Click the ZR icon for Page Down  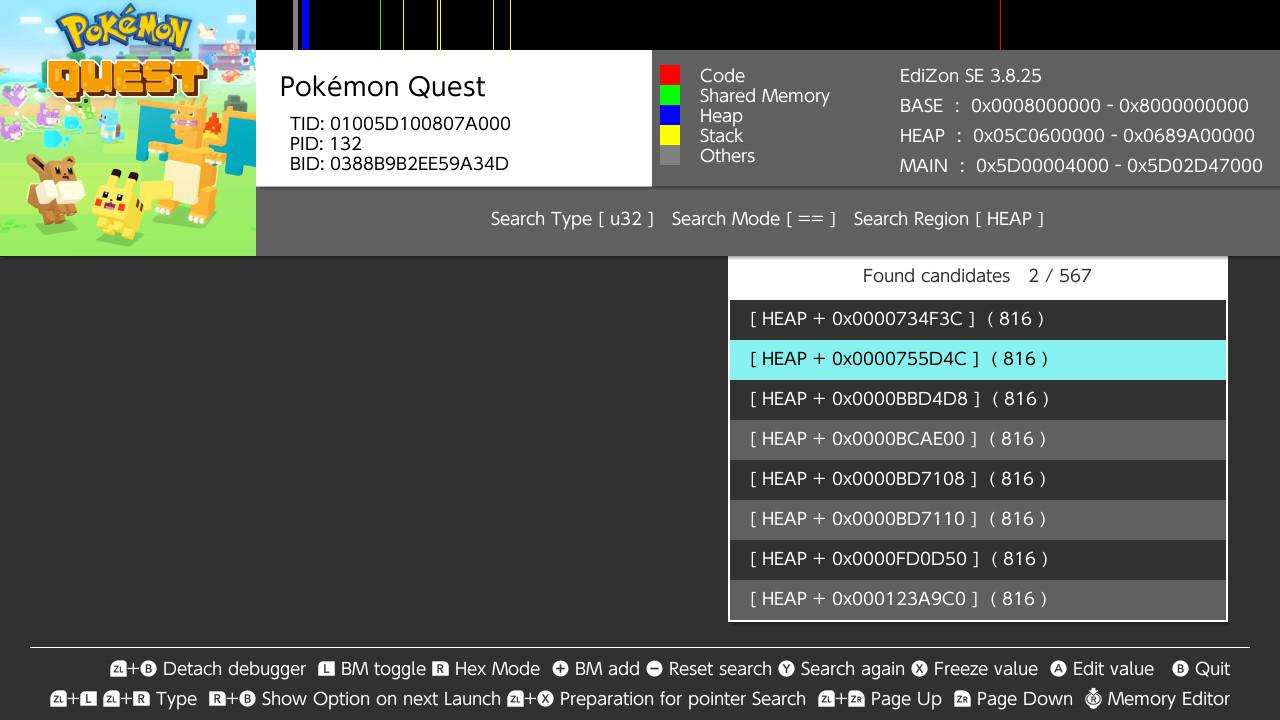962,699
